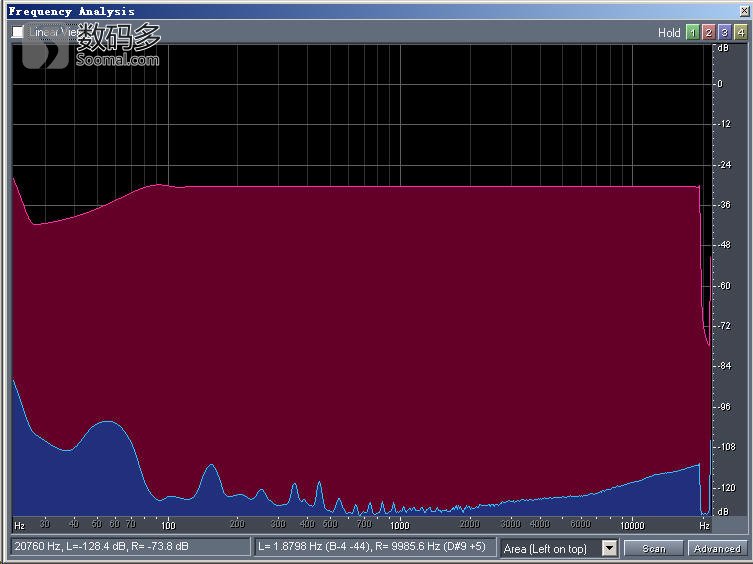Click the overall frequency readout 'L= 1.8798 Hz'

pyautogui.click(x=375, y=547)
